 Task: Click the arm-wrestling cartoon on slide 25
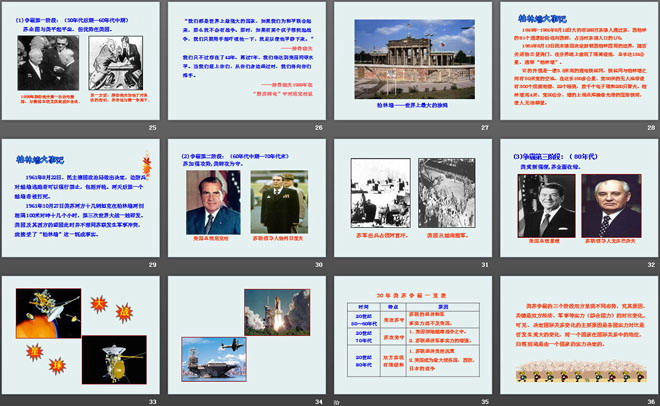click(116, 63)
